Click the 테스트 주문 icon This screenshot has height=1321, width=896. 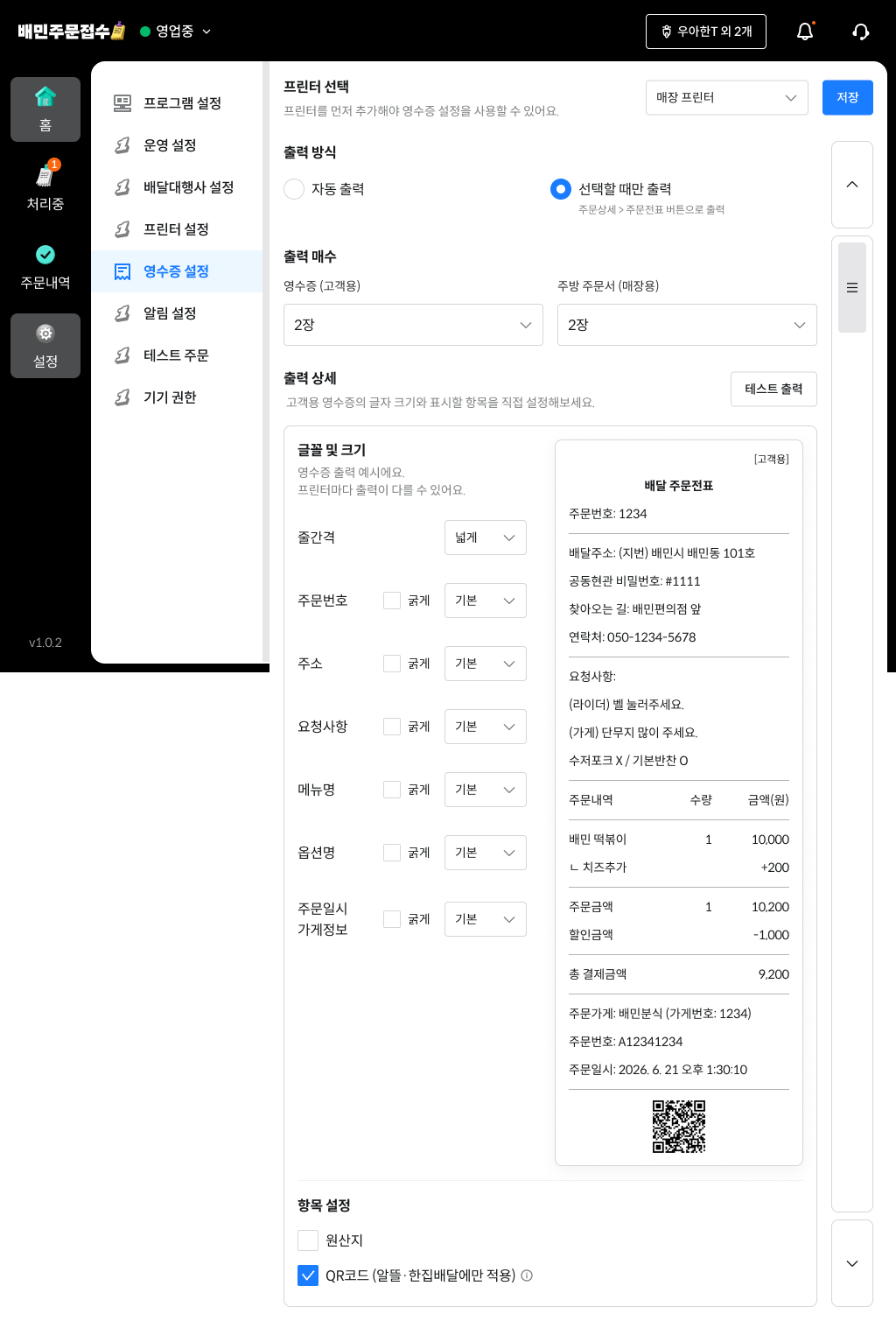coord(122,355)
